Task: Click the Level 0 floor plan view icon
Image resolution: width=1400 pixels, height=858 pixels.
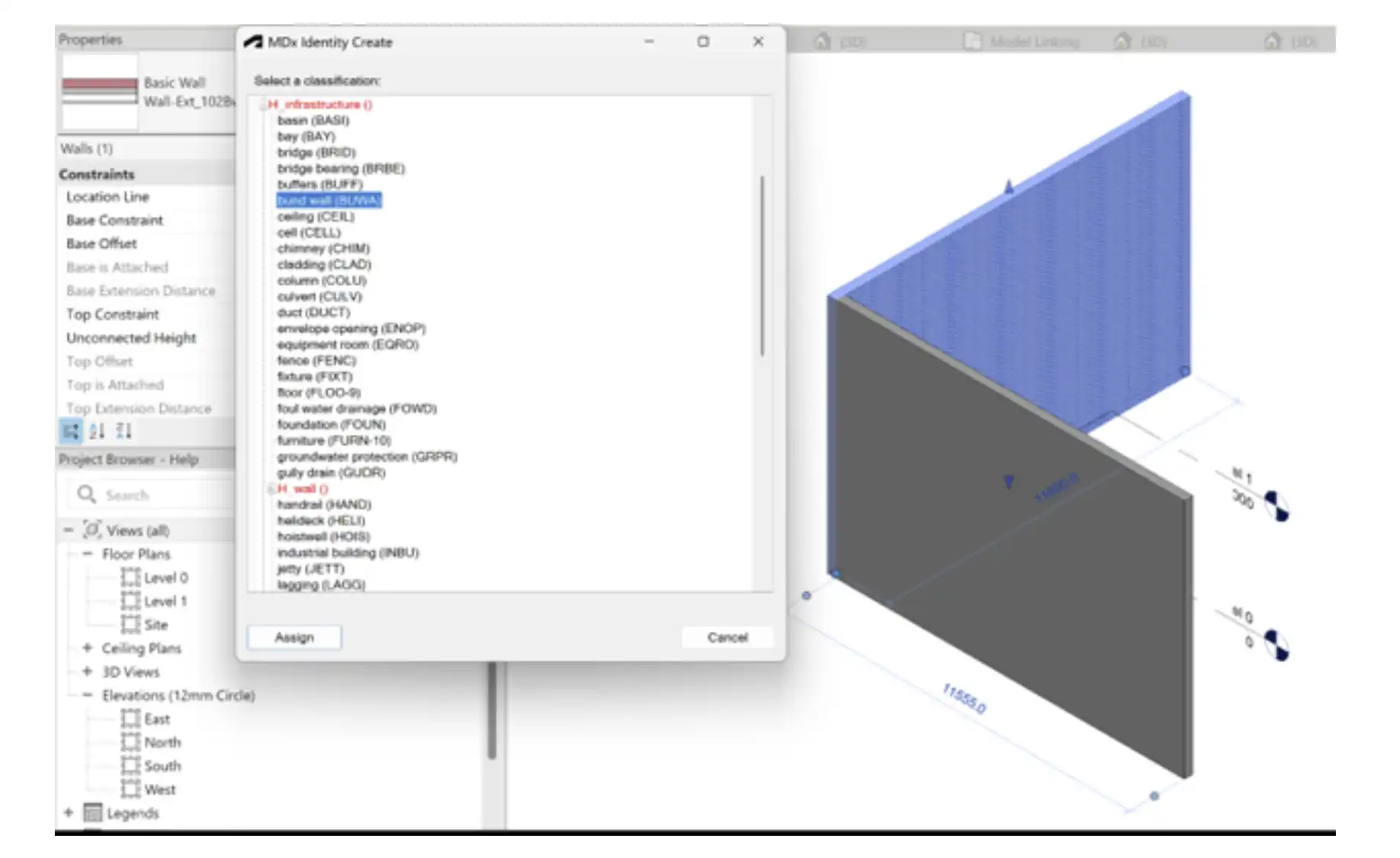Action: [130, 577]
